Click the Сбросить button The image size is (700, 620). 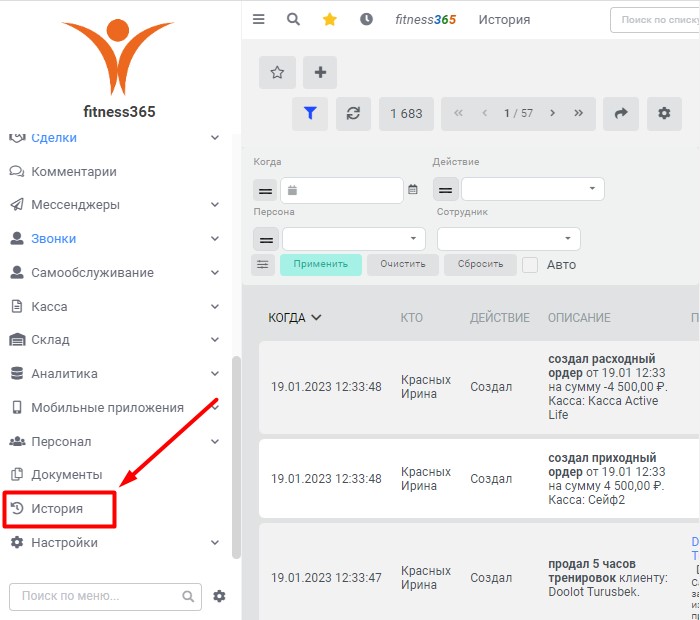pyautogui.click(x=480, y=264)
